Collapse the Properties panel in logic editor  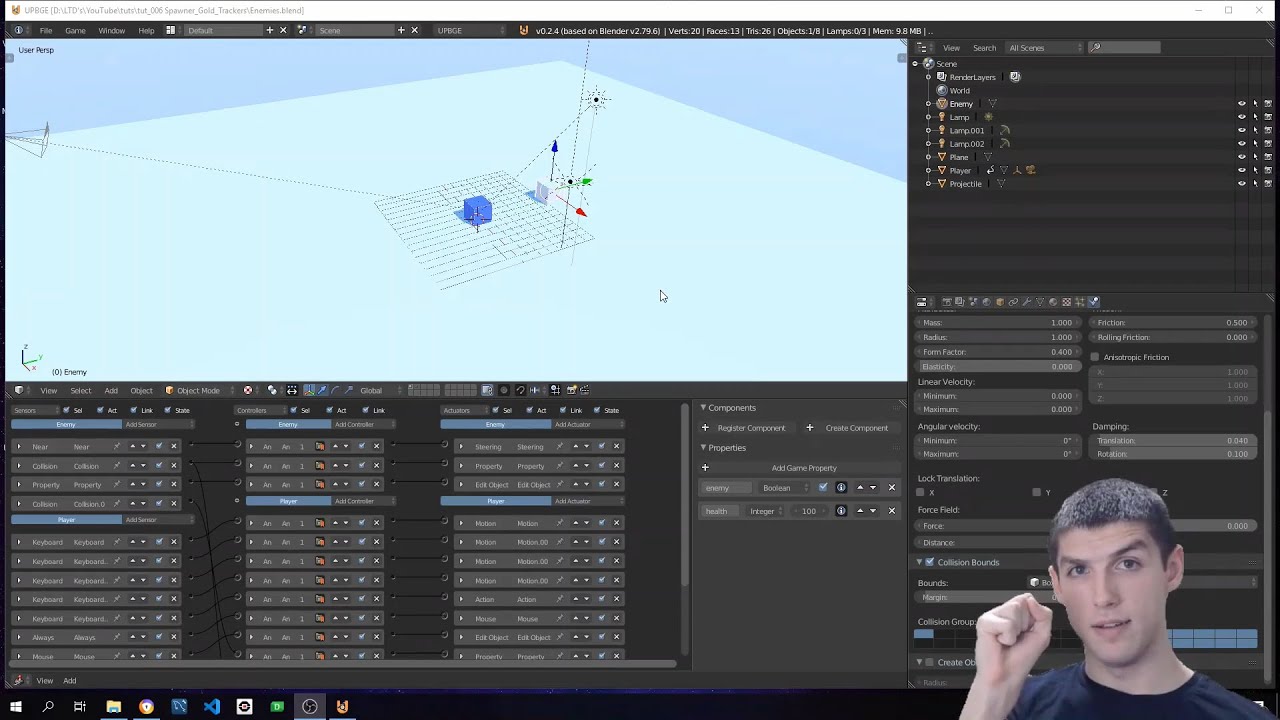coord(703,448)
